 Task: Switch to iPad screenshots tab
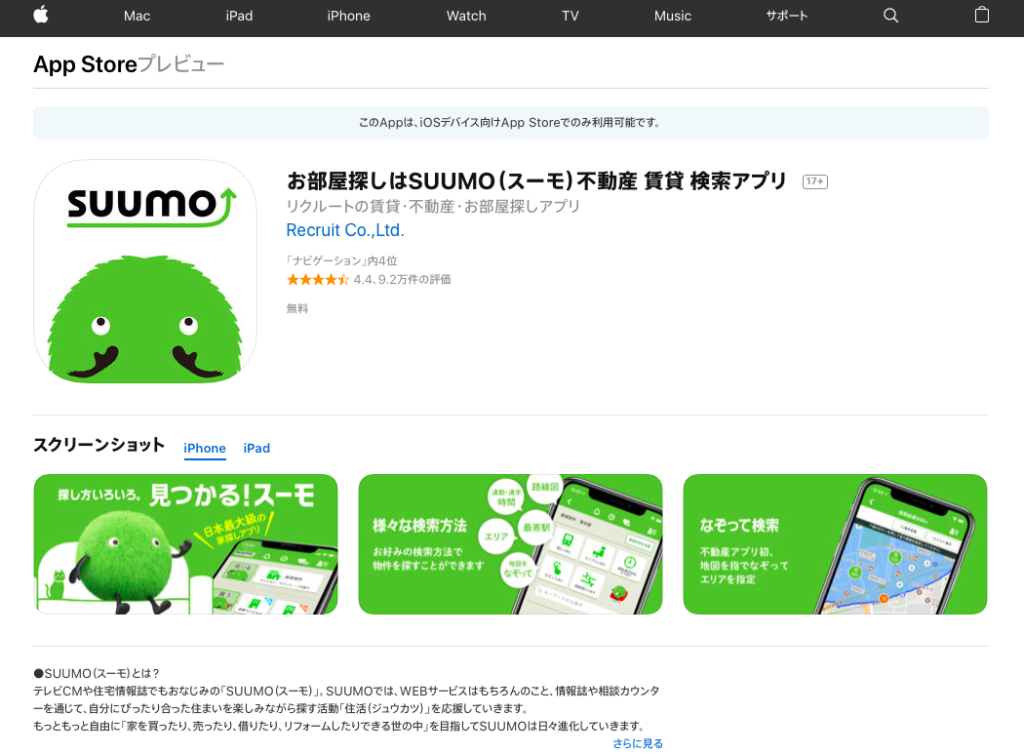257,448
